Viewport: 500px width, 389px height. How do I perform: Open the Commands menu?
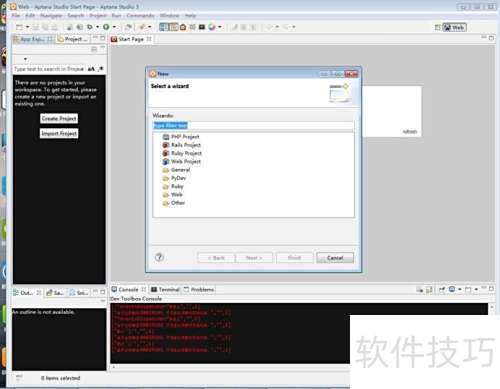[140, 15]
